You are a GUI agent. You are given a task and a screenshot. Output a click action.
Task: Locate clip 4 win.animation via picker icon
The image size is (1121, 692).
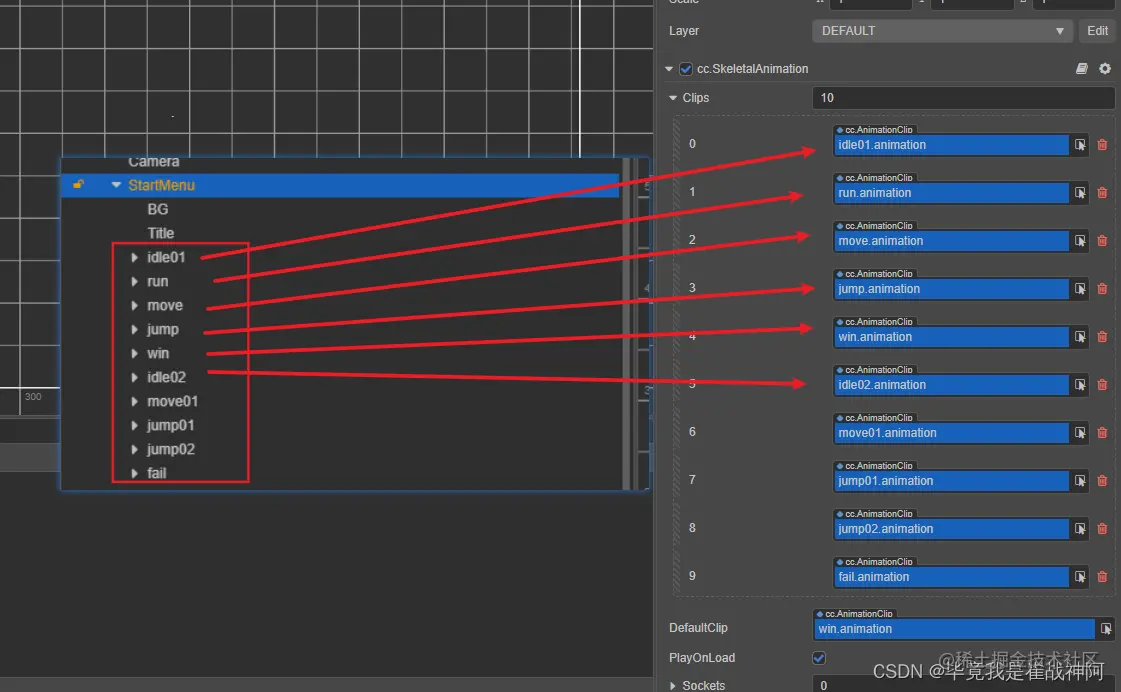[1080, 337]
